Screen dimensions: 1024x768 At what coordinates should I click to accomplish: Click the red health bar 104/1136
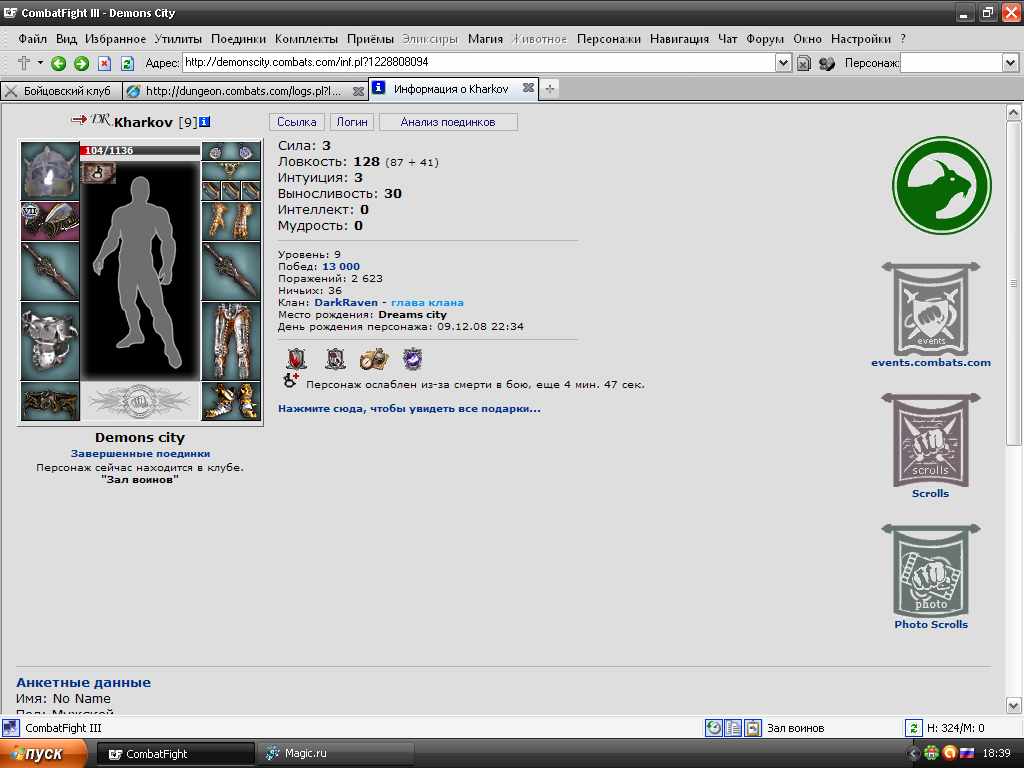coord(140,150)
